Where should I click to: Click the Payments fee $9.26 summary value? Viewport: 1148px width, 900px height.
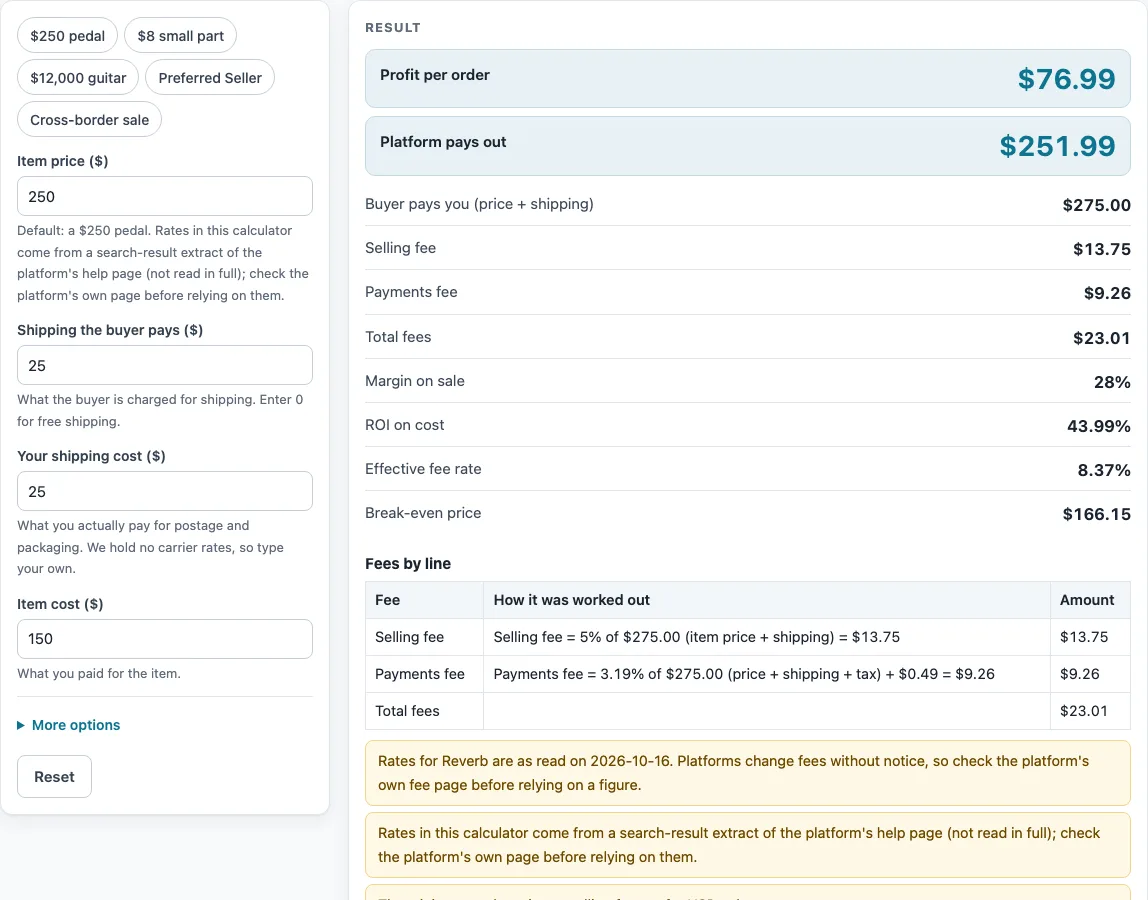point(1107,293)
